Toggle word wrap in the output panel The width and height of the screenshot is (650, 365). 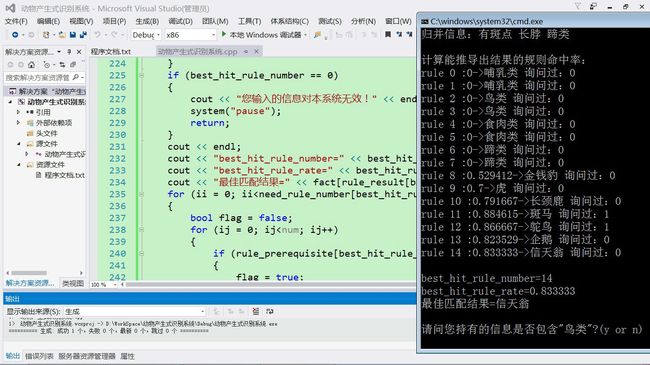point(270,311)
